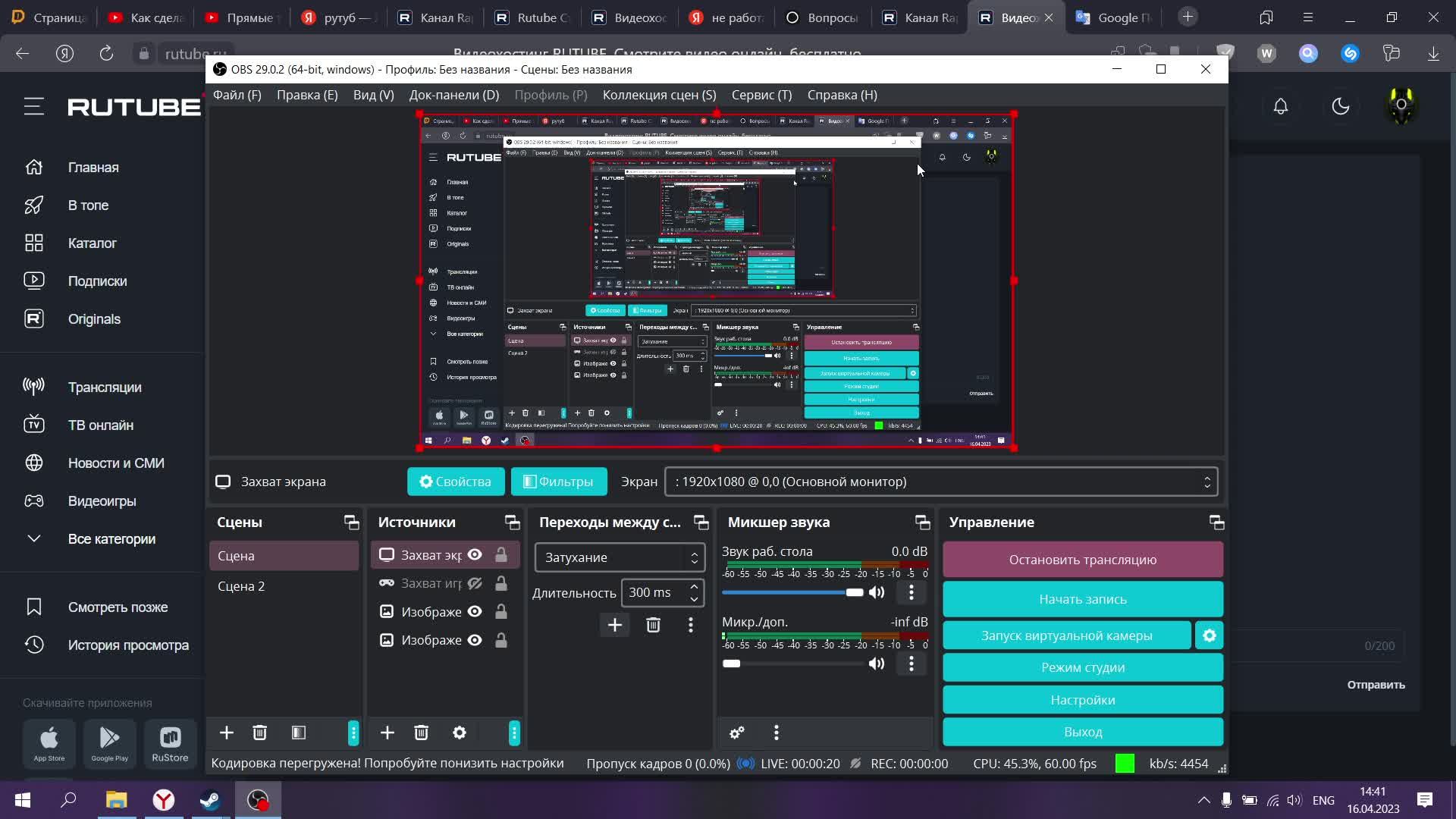Open source properties gear in Sources toolbar
Screen dimensions: 1456x819
click(x=460, y=733)
